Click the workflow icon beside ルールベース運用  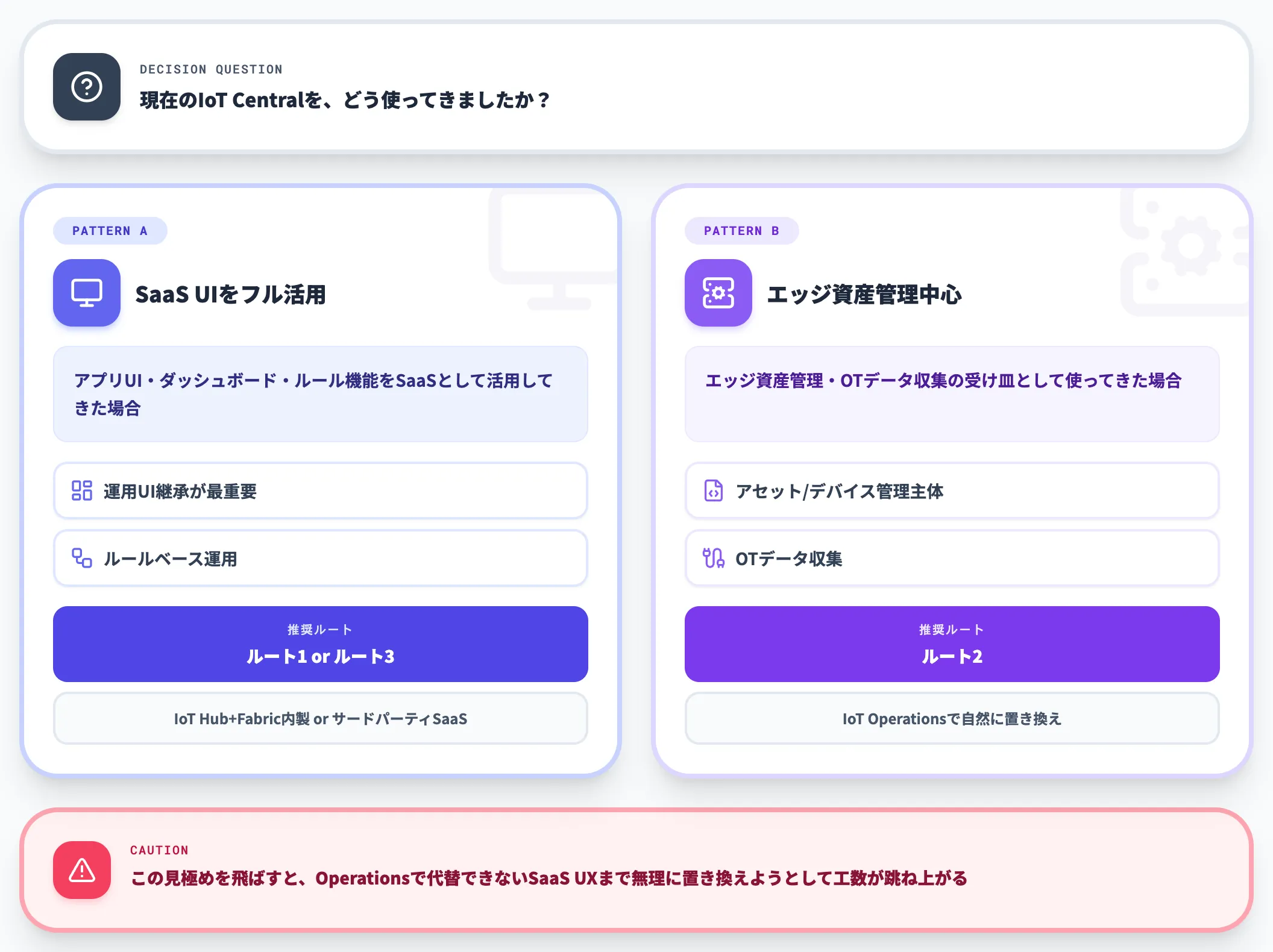(x=82, y=558)
